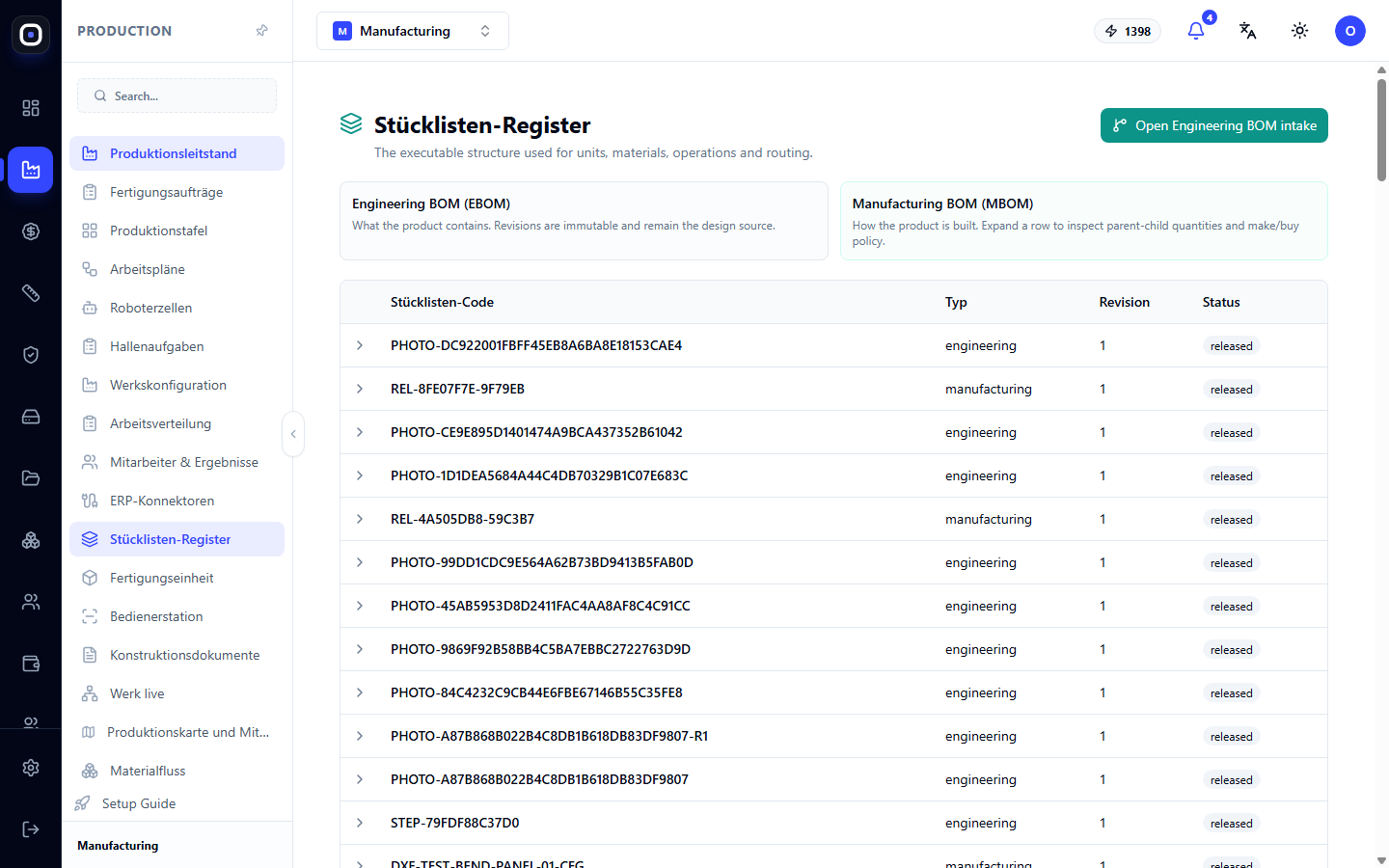Open the settings gear in left rail
Viewport: 1389px width, 868px height.
31,768
